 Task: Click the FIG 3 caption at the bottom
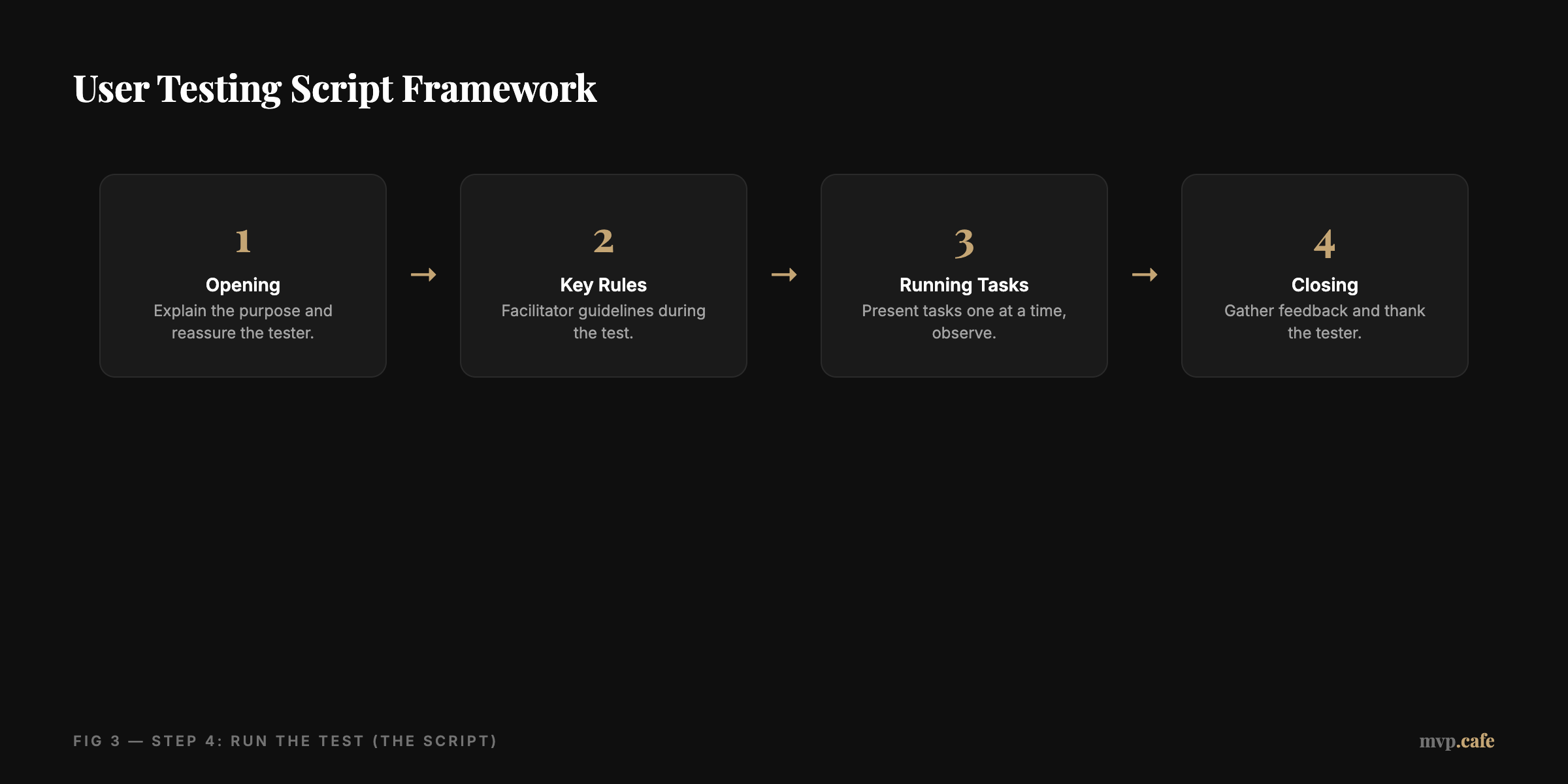[285, 741]
